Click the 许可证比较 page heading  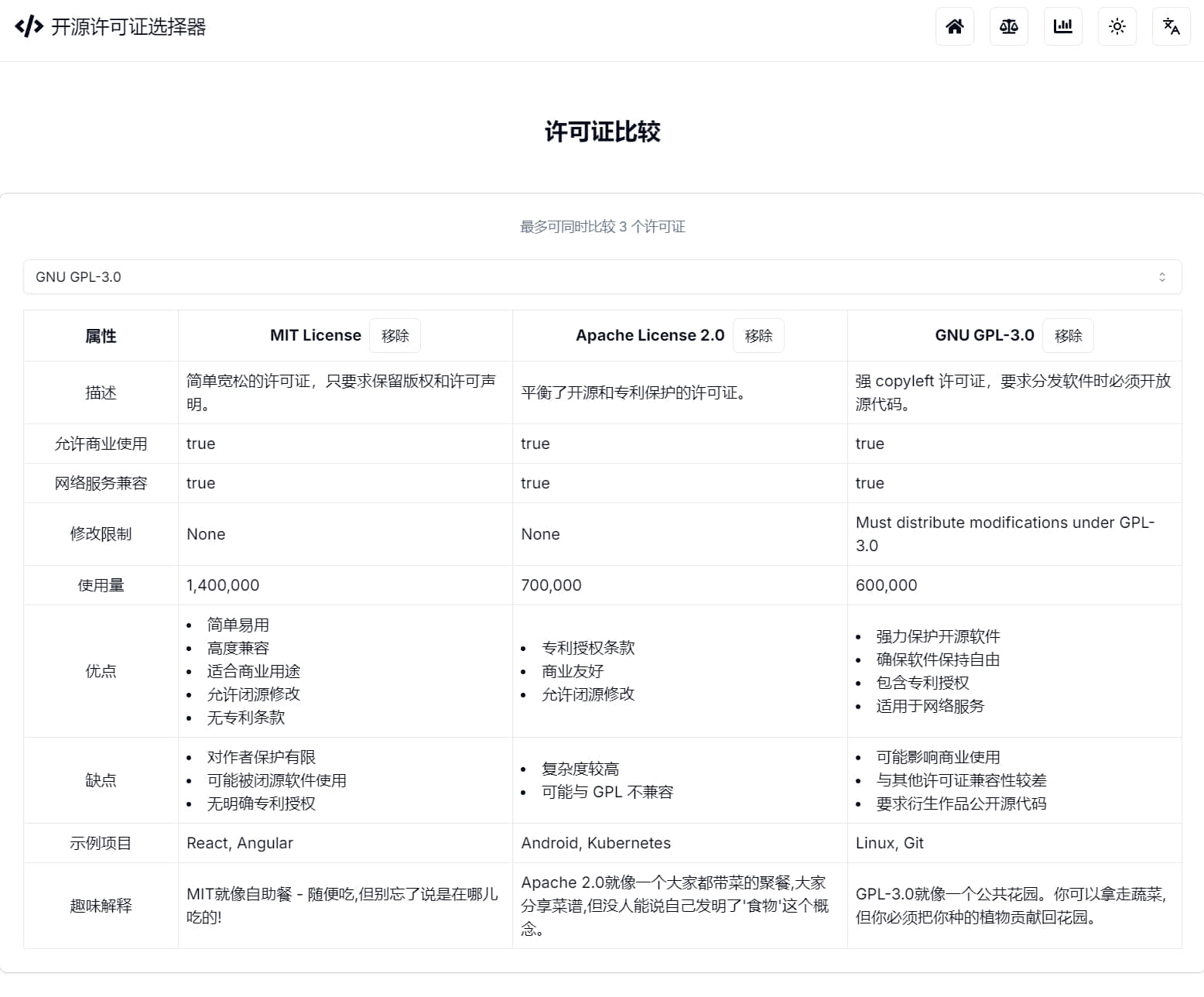(x=602, y=132)
